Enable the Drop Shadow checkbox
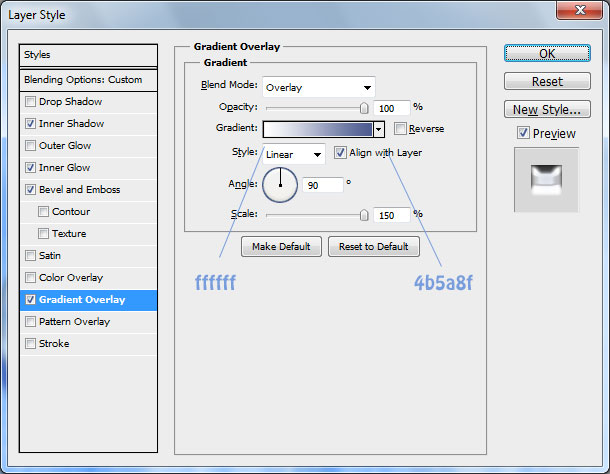Viewport: 610px width, 474px height. (x=30, y=102)
